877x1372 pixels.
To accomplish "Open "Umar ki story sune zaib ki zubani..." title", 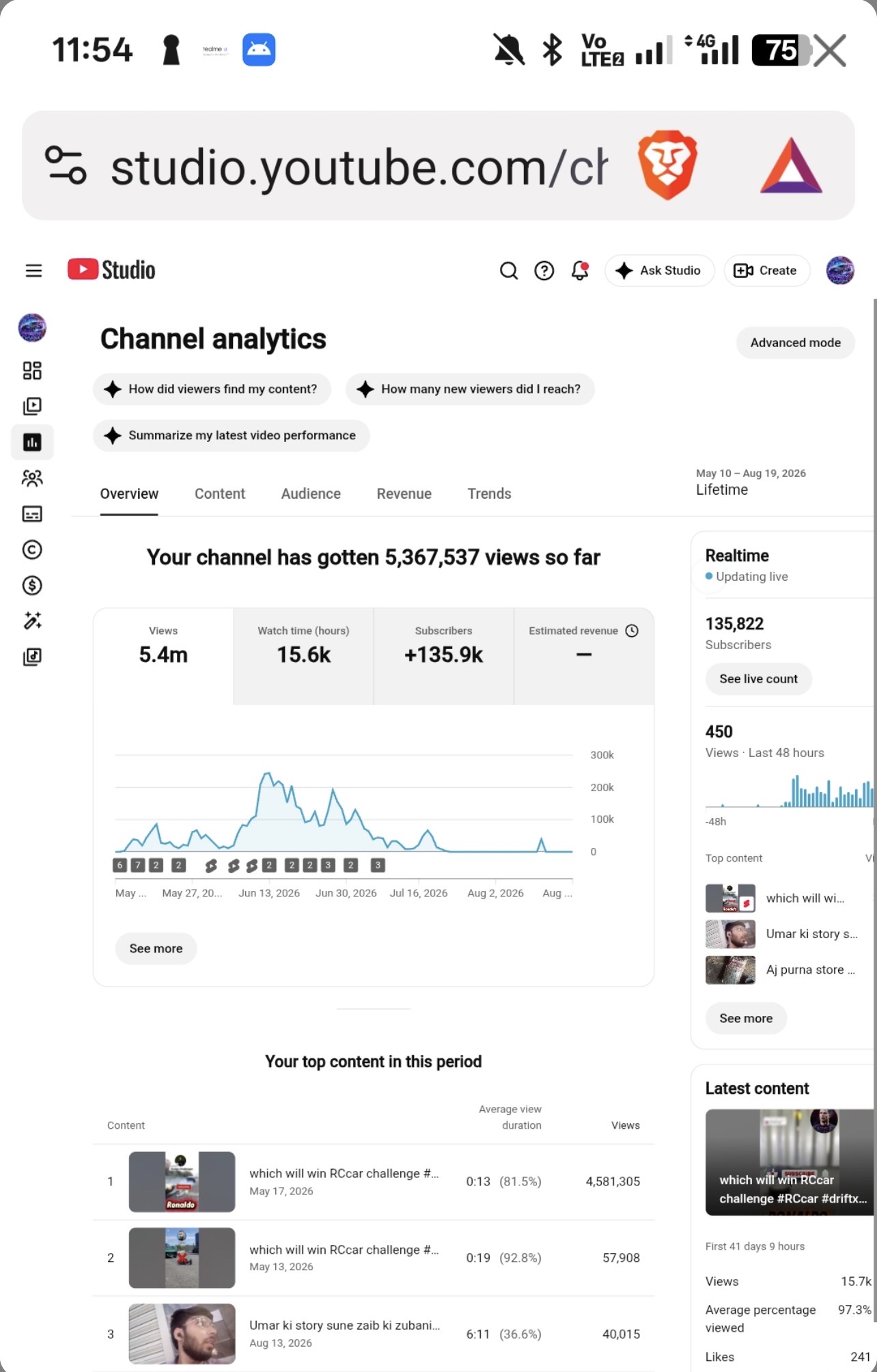I will tap(345, 1326).
